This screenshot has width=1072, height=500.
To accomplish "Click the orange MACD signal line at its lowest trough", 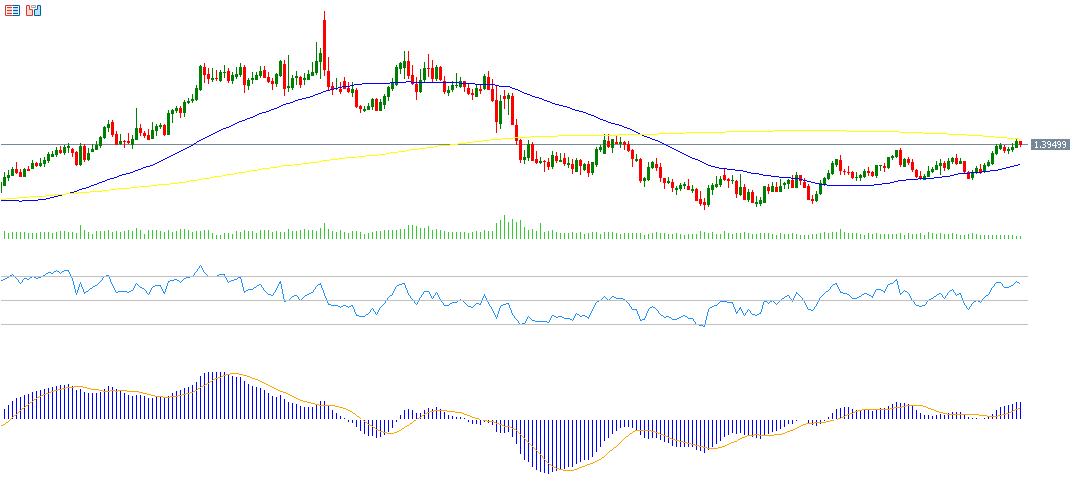I will click(x=562, y=470).
